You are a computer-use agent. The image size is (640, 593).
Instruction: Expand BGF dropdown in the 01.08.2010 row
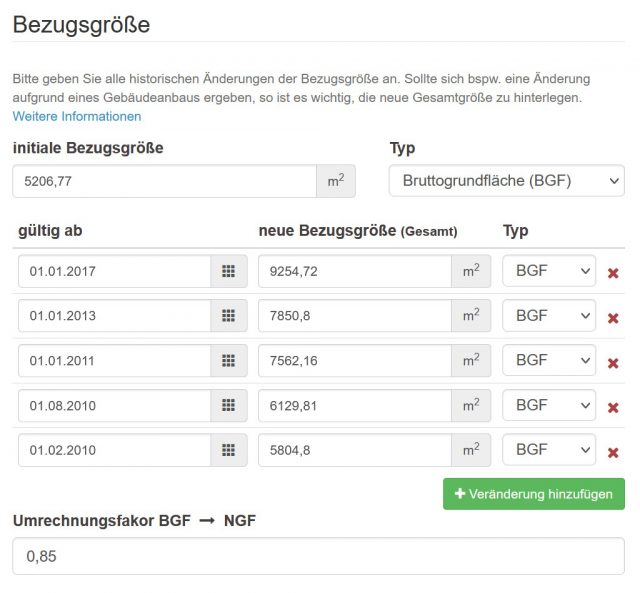point(549,405)
